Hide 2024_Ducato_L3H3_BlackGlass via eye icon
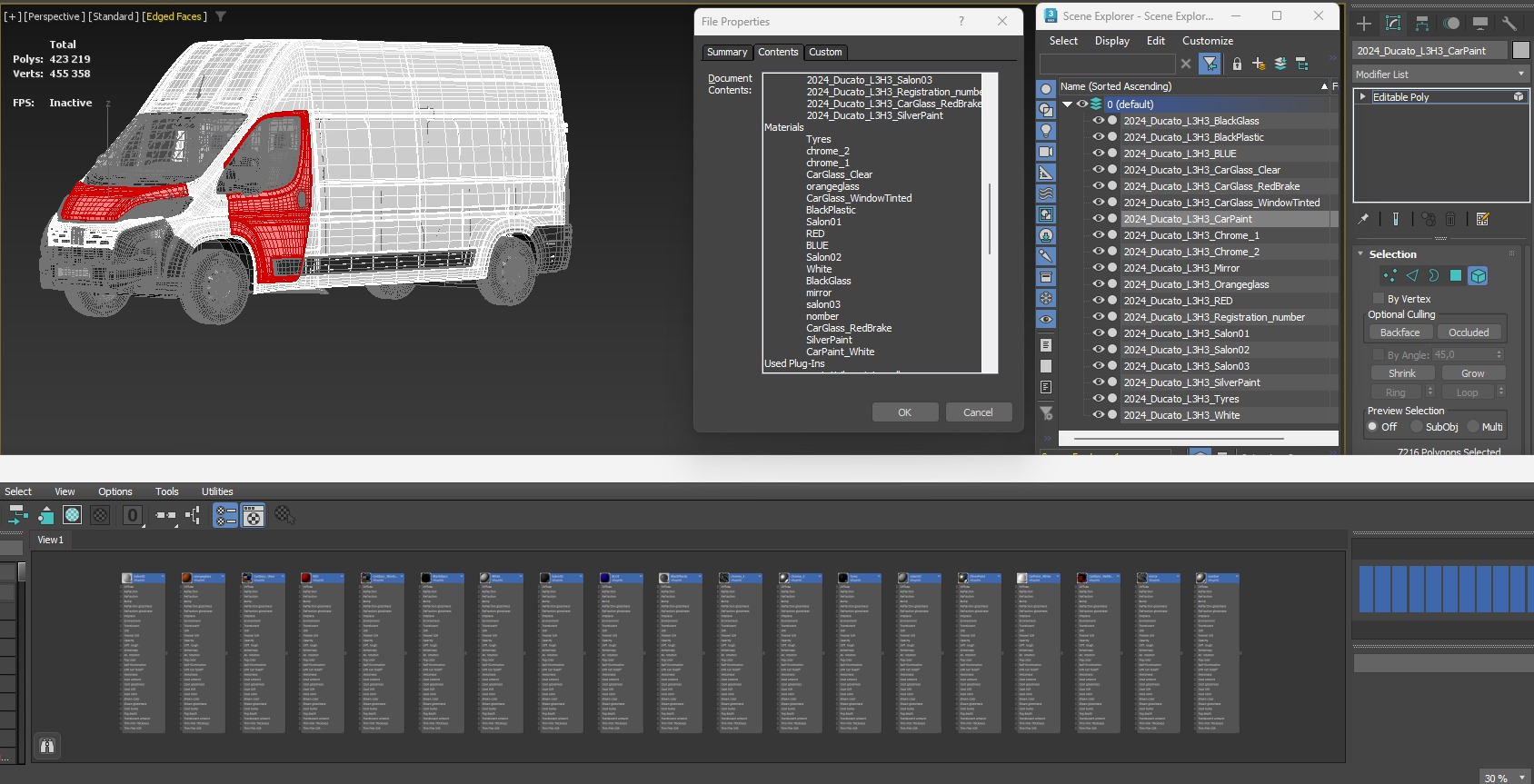The width and height of the screenshot is (1534, 784). [x=1098, y=121]
